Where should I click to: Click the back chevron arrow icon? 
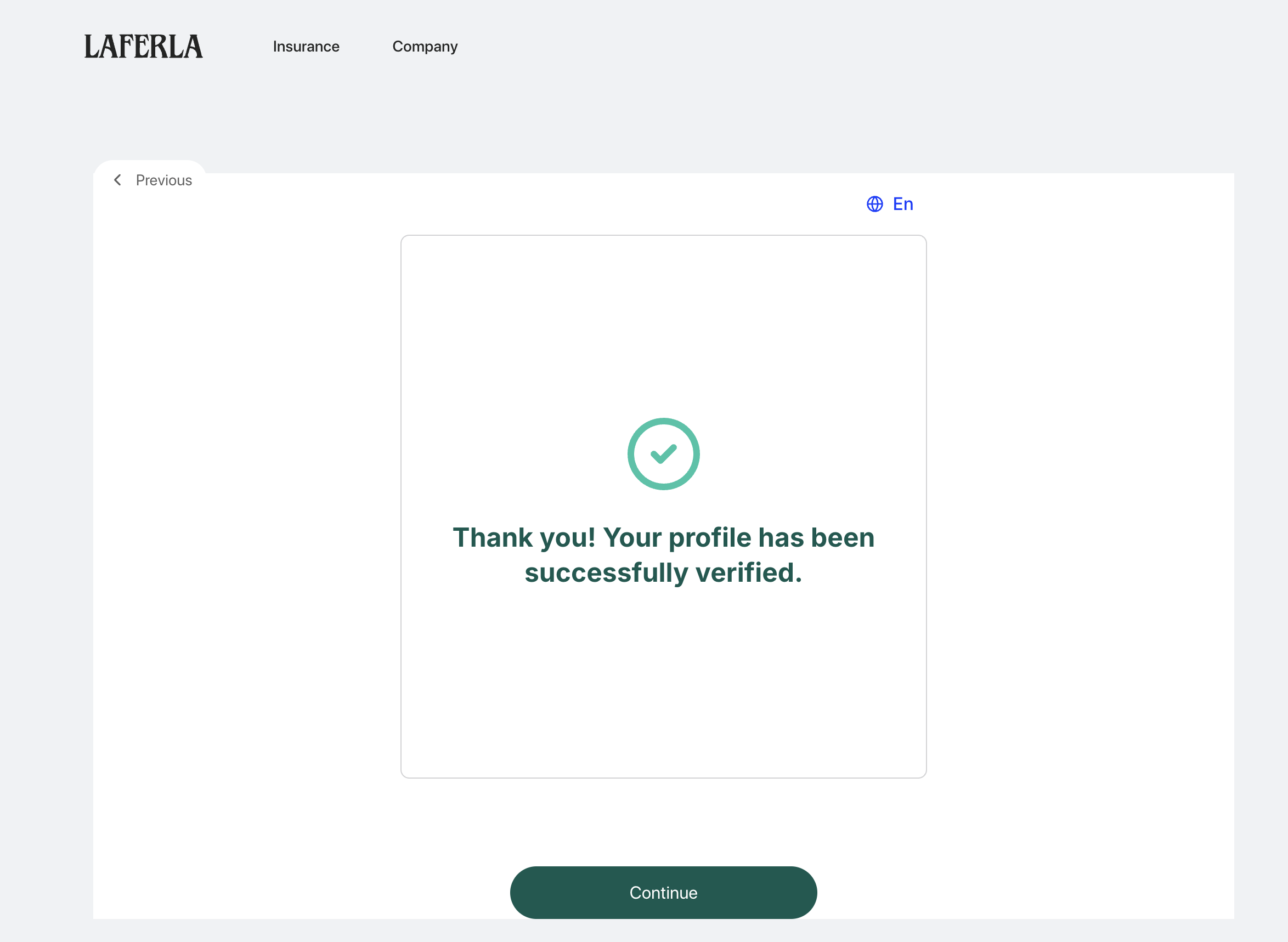click(x=117, y=180)
